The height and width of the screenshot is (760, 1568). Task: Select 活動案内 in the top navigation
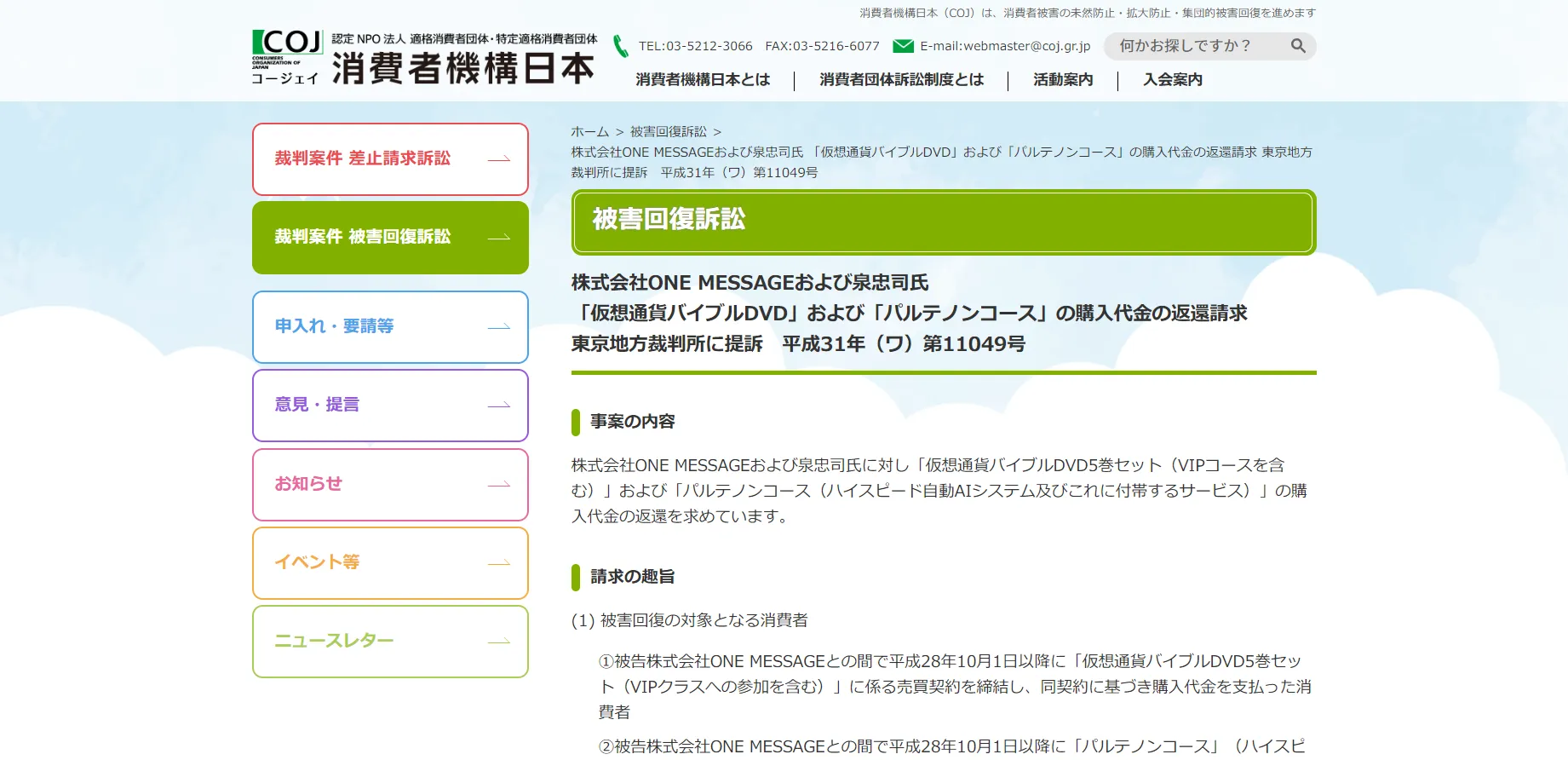pos(1063,80)
